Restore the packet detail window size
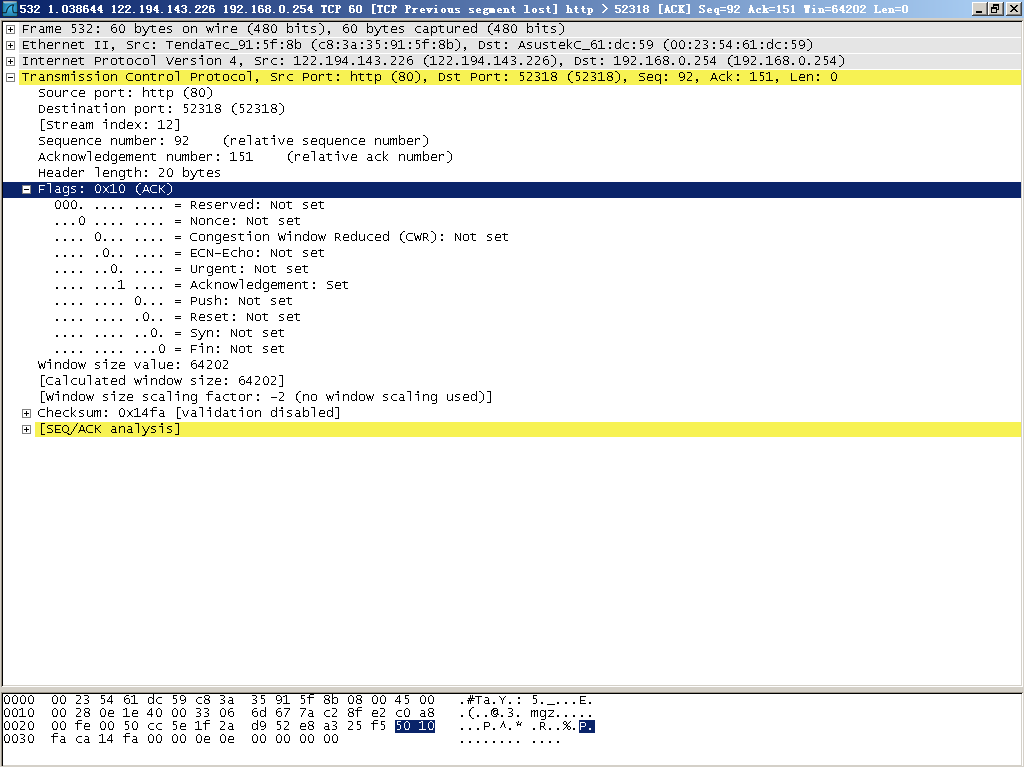Screen dimensions: 1024x768 pyautogui.click(x=995, y=9)
